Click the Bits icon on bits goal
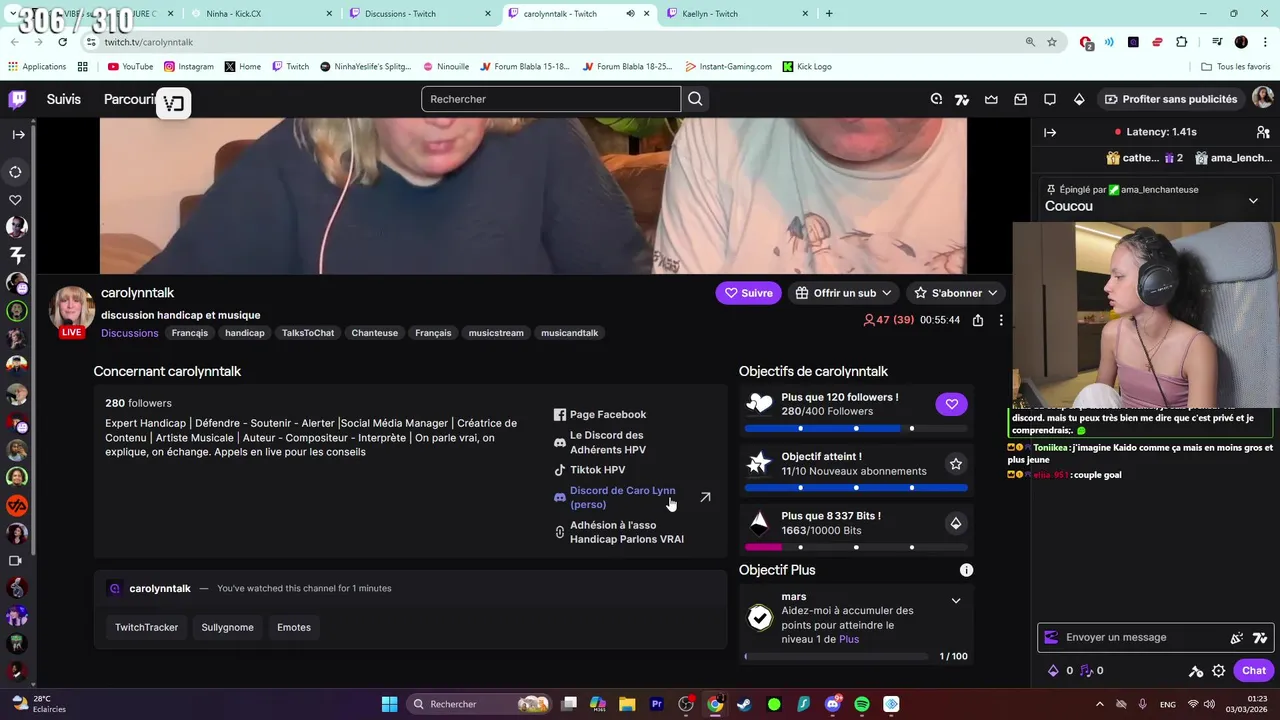 pos(955,523)
